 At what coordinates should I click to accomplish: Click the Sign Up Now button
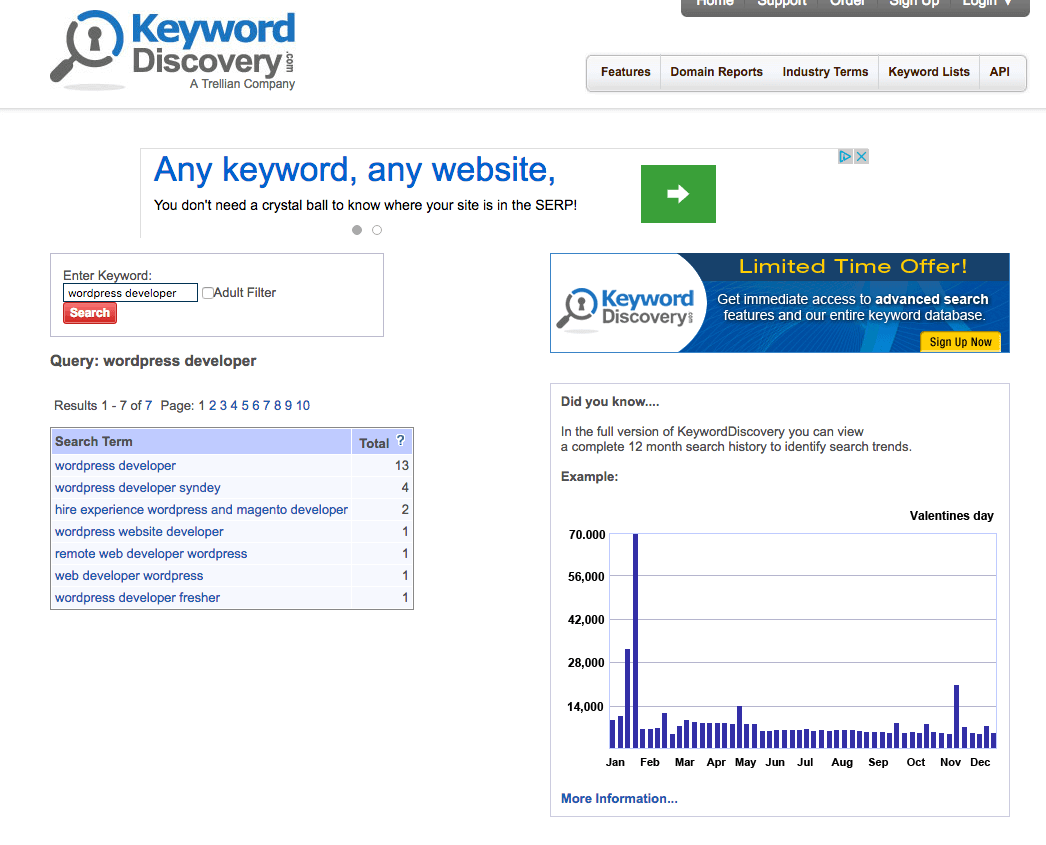coord(960,342)
